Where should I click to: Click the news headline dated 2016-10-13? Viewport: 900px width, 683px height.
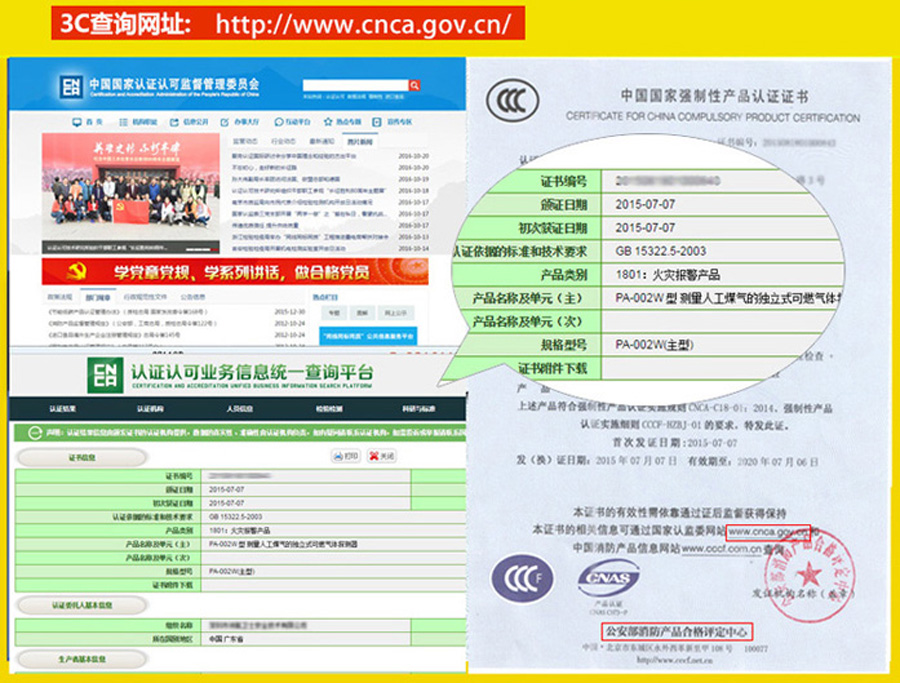pos(311,237)
